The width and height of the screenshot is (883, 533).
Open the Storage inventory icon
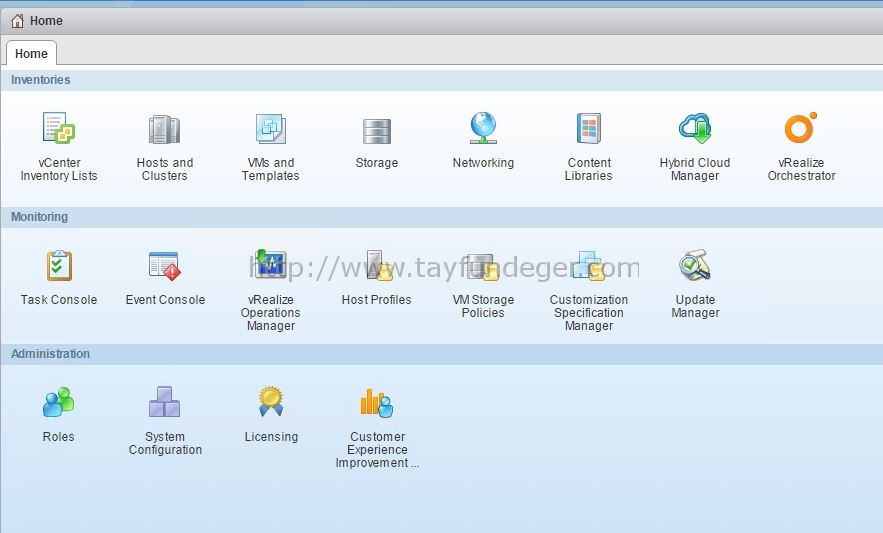[x=377, y=131]
